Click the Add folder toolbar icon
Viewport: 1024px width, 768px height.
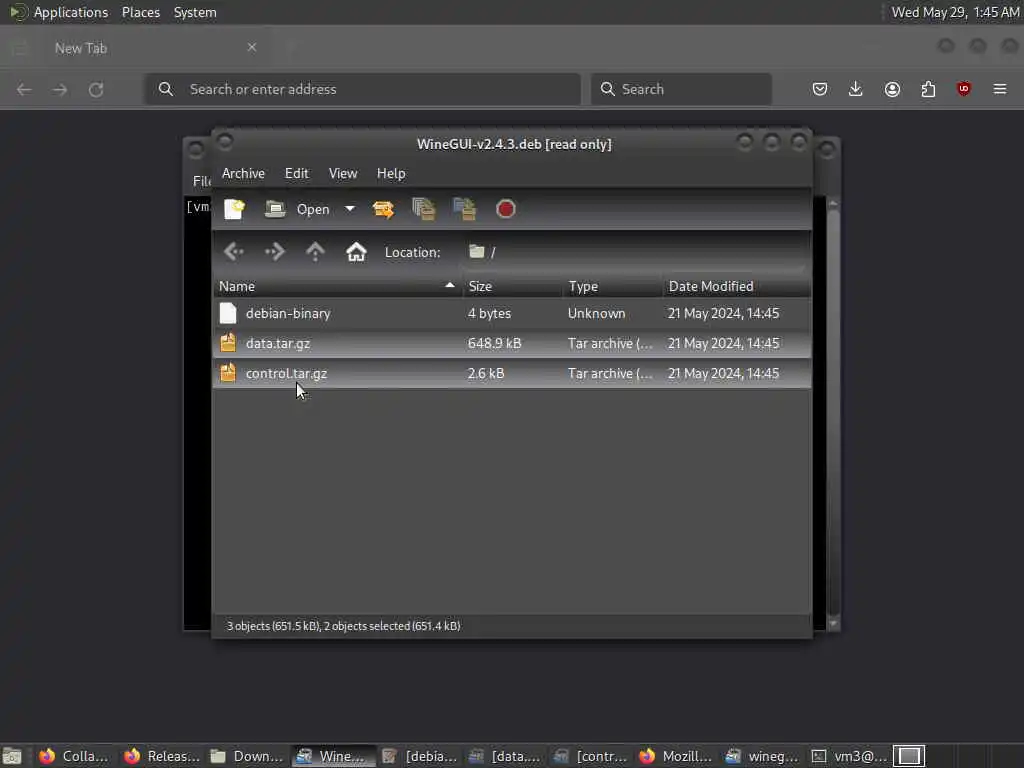[x=464, y=209]
